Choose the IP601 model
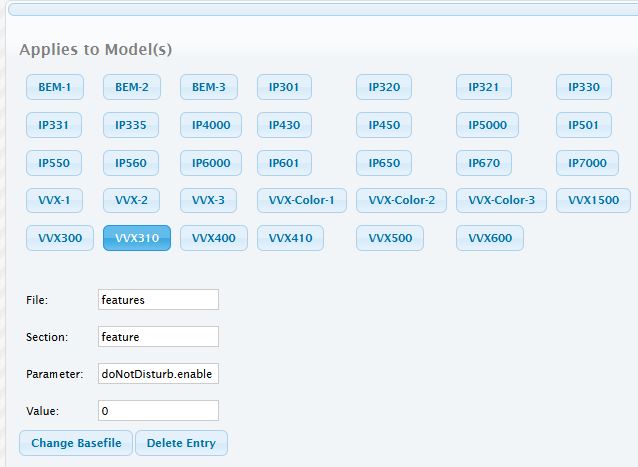 click(x=284, y=163)
